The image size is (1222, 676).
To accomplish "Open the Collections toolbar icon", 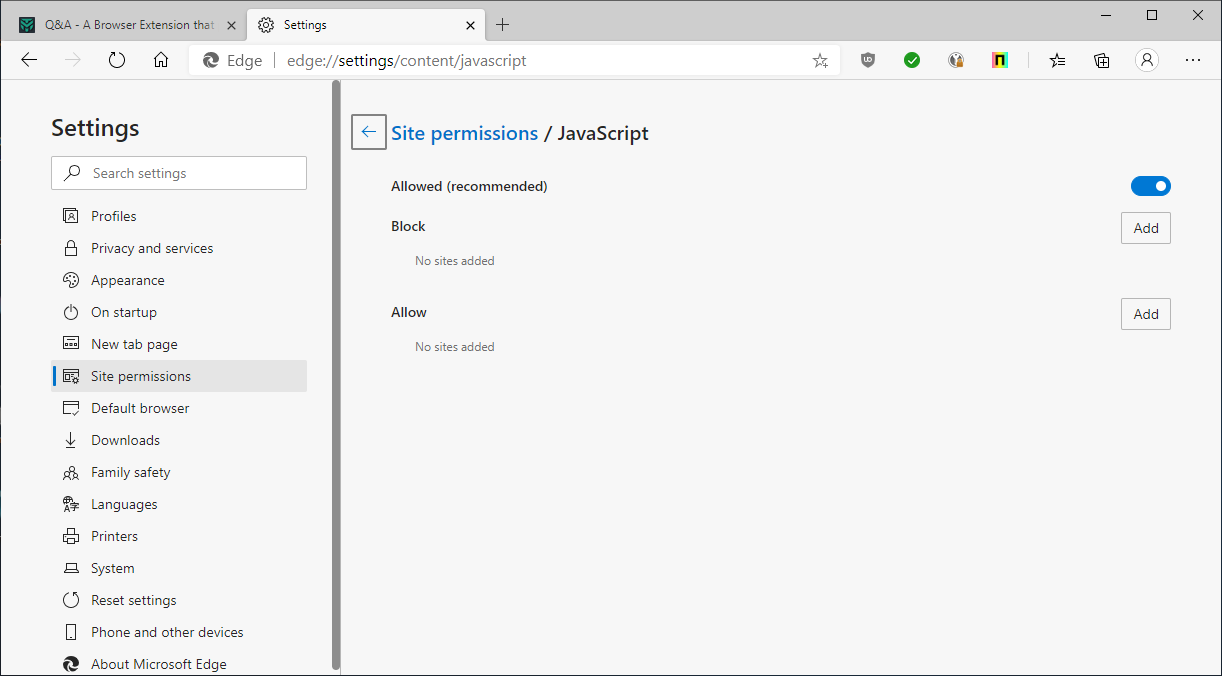I will 1102,60.
